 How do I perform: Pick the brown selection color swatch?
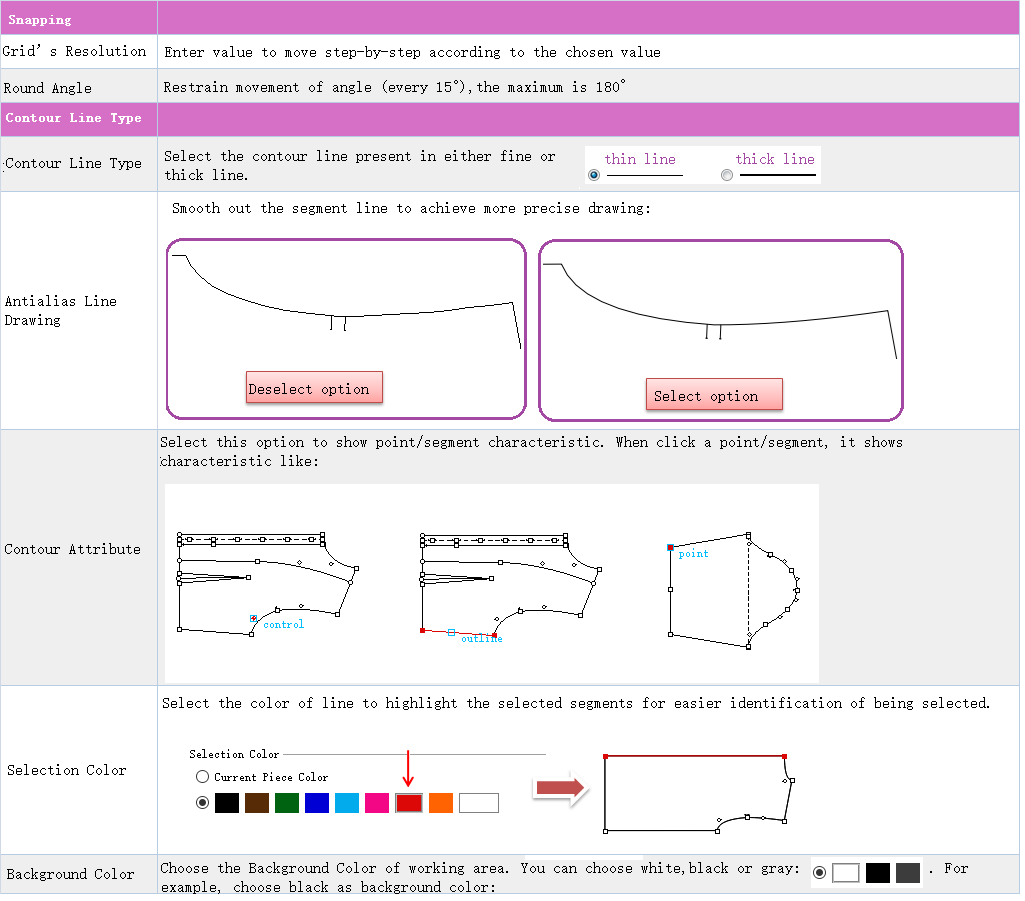pos(257,802)
